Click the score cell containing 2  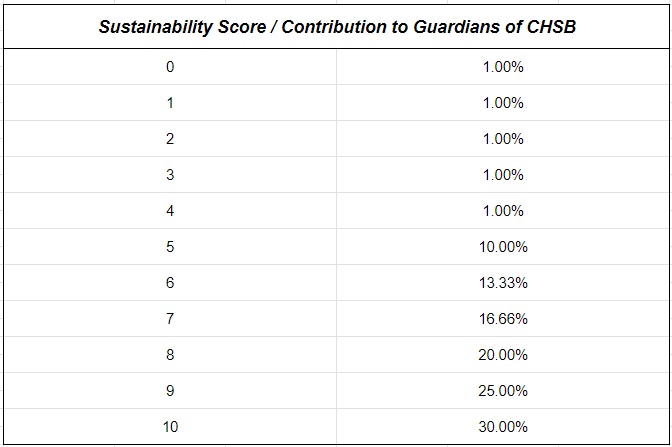170,139
